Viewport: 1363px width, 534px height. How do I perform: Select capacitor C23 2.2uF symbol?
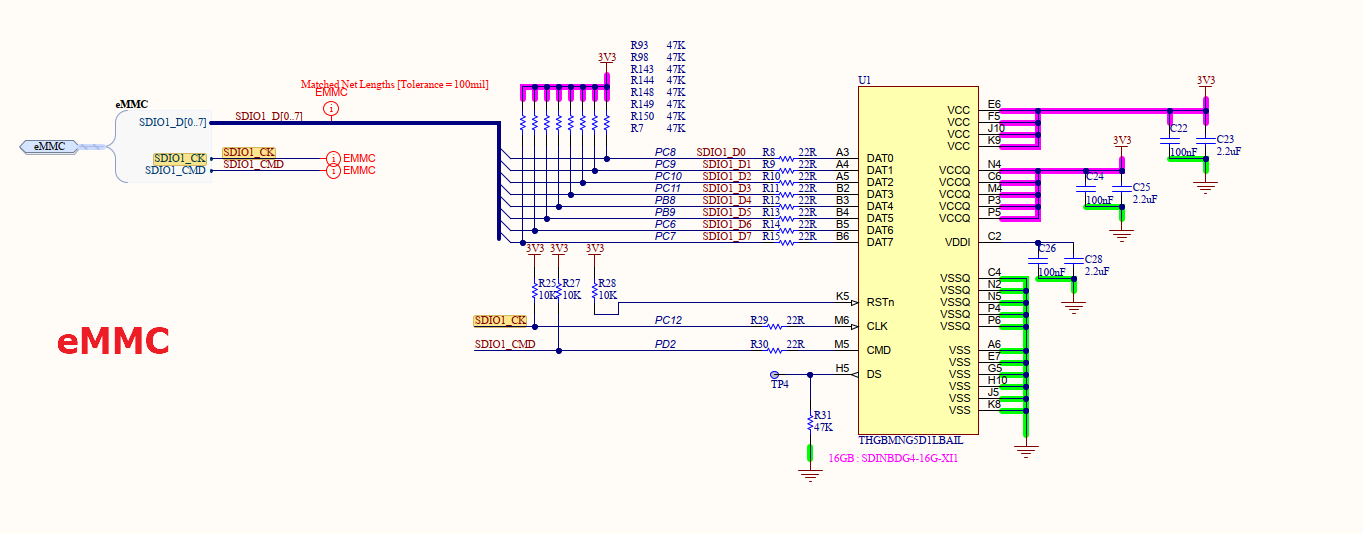point(1206,140)
